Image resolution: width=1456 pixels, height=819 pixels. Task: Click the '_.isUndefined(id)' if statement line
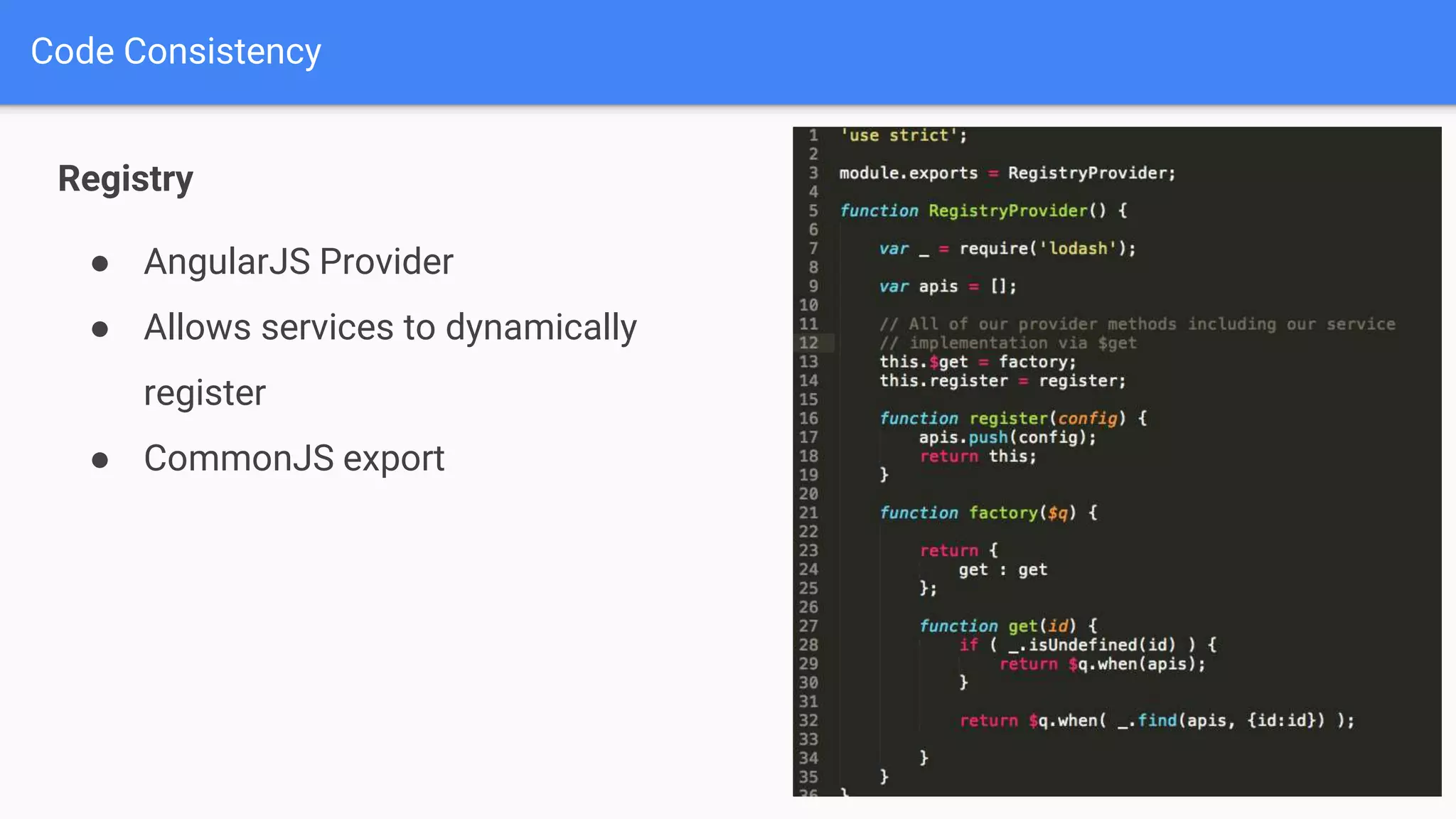pyautogui.click(x=1088, y=646)
